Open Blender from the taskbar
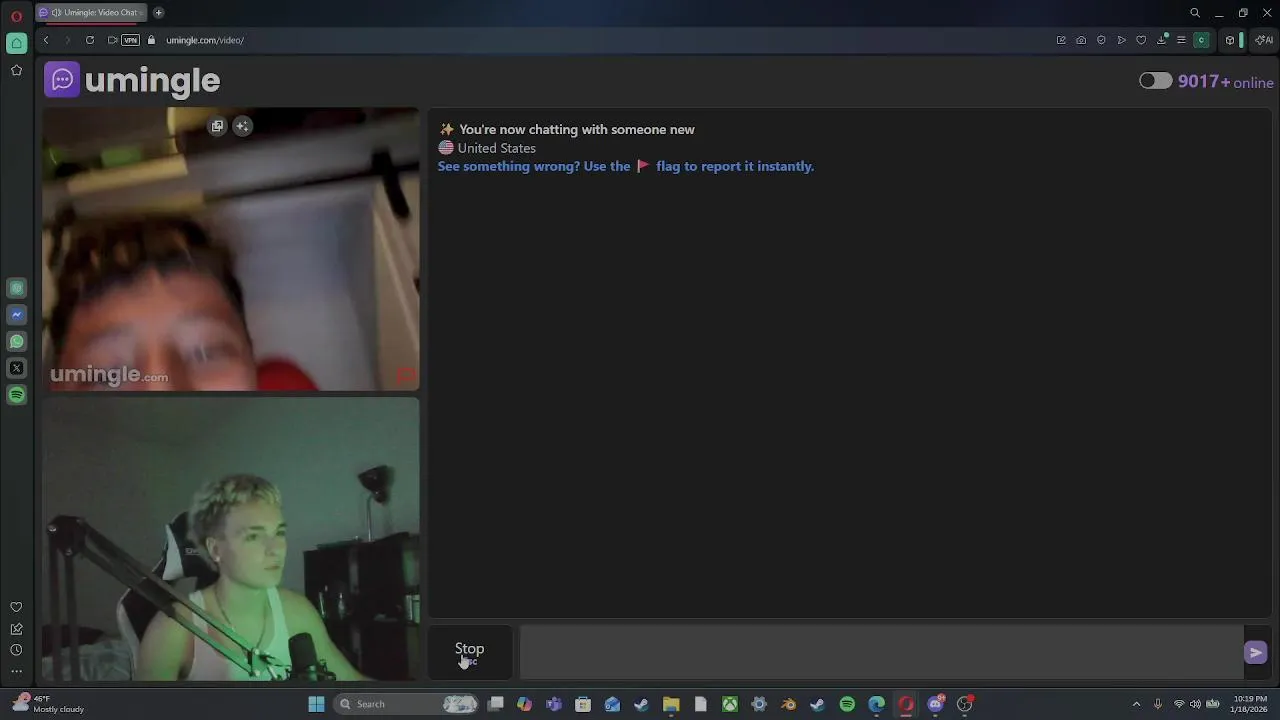Screen dimensions: 1280x720 click(x=788, y=704)
